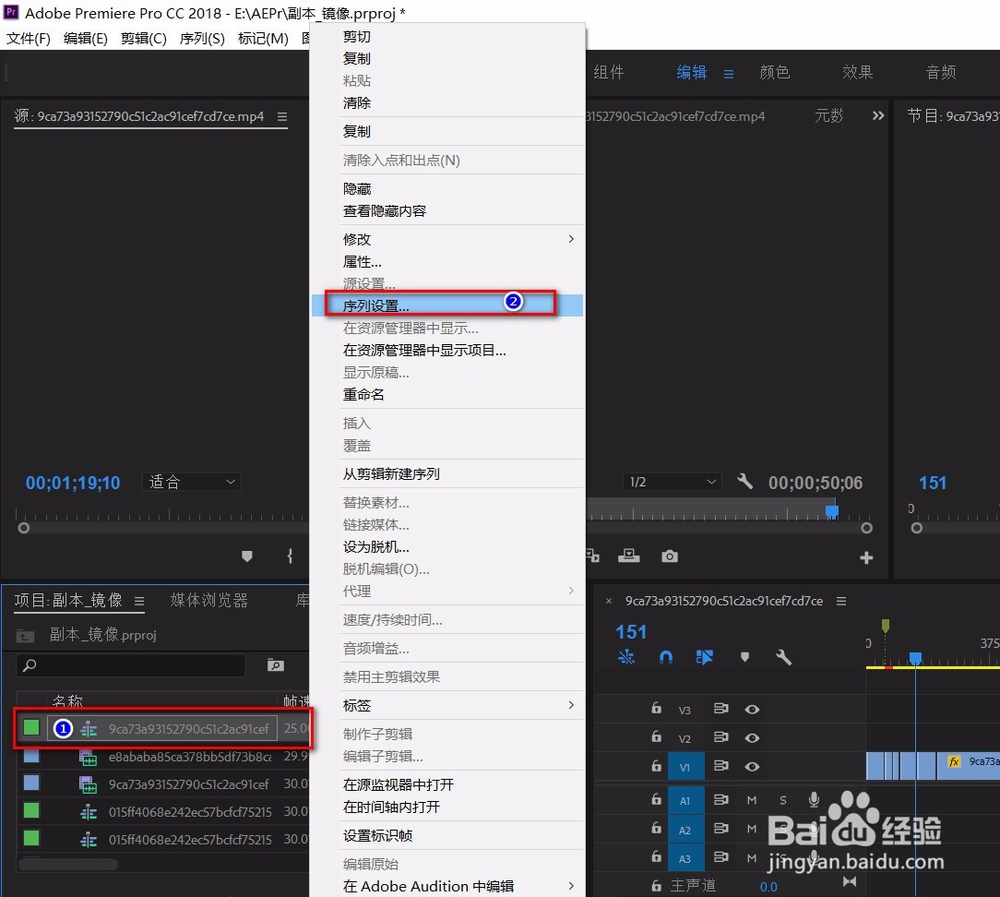Select clip e8ababa85ca378bb5df73b8c

[x=189, y=757]
